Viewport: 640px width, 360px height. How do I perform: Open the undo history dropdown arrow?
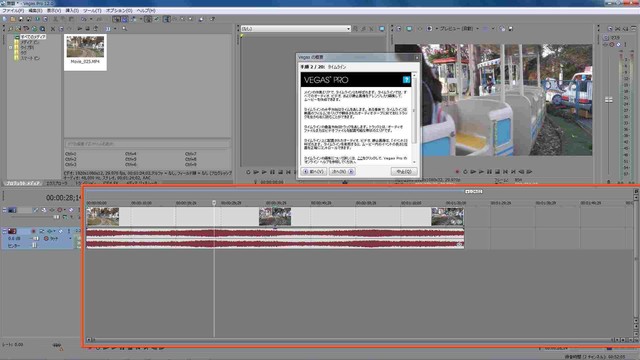[91, 19]
